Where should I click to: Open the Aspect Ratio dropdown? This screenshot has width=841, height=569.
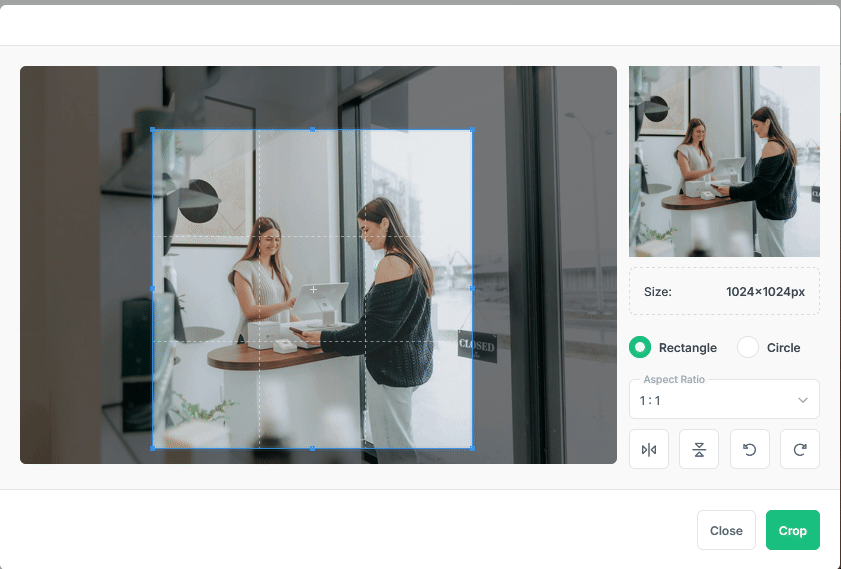[x=724, y=400]
